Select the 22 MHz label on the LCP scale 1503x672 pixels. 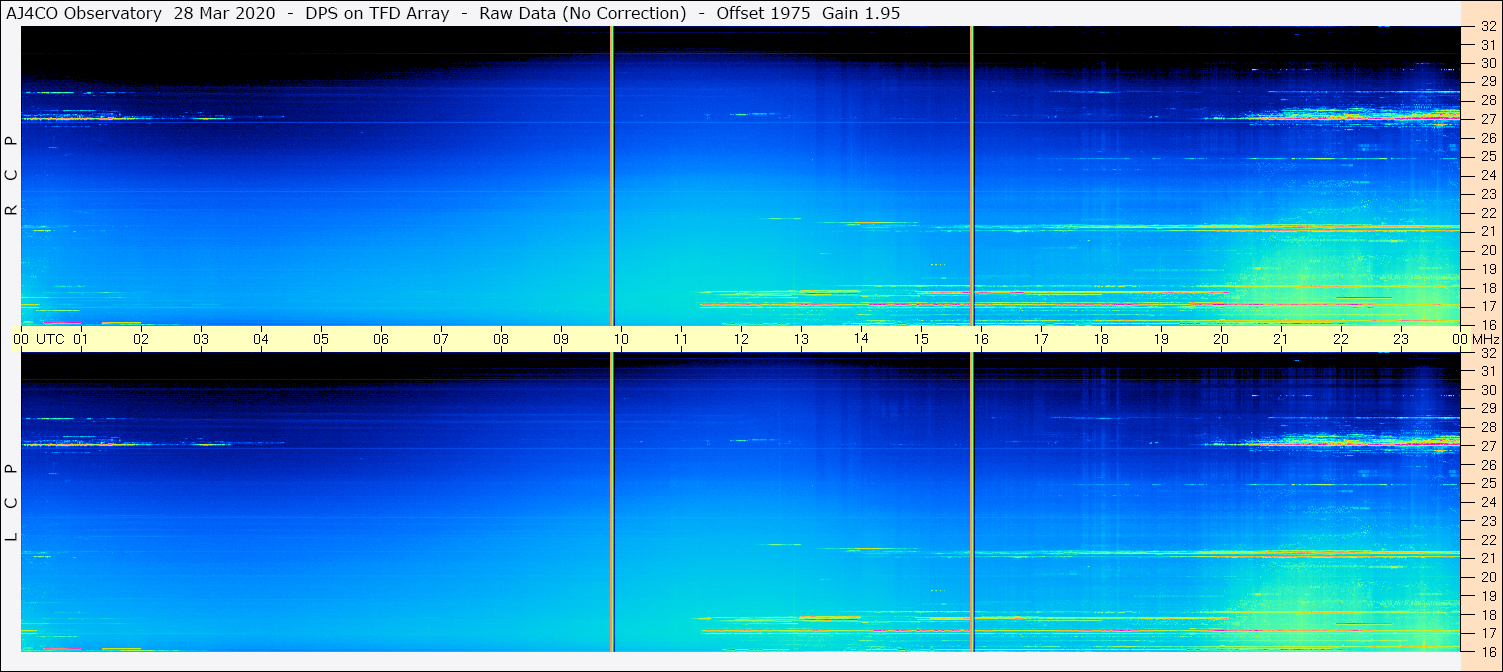point(1488,540)
